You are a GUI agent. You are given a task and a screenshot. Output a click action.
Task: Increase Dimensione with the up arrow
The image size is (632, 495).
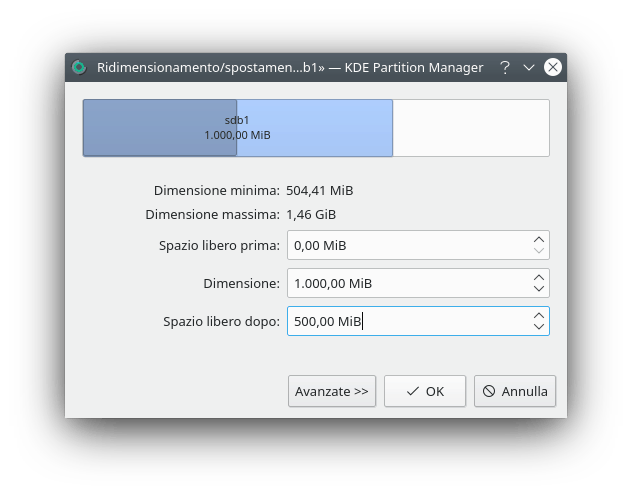point(539,277)
